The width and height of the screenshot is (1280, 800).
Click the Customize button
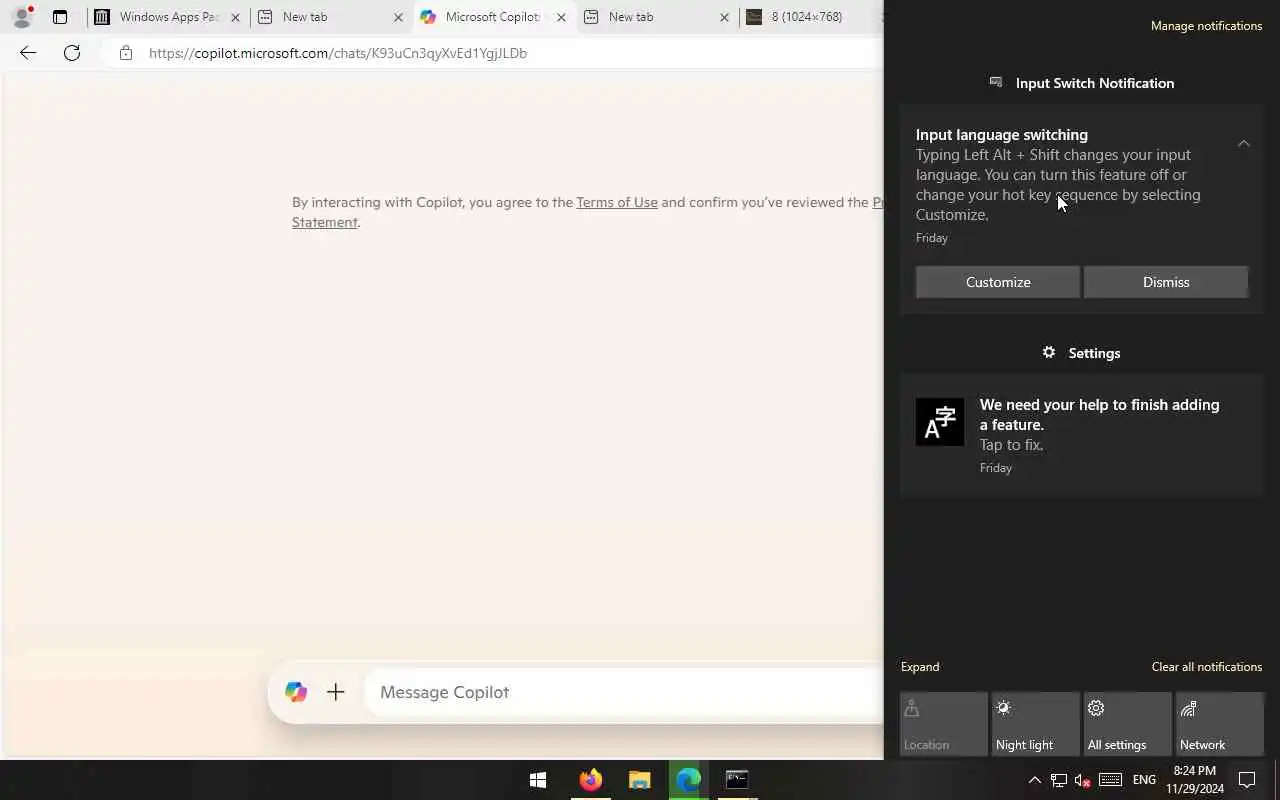(x=998, y=282)
